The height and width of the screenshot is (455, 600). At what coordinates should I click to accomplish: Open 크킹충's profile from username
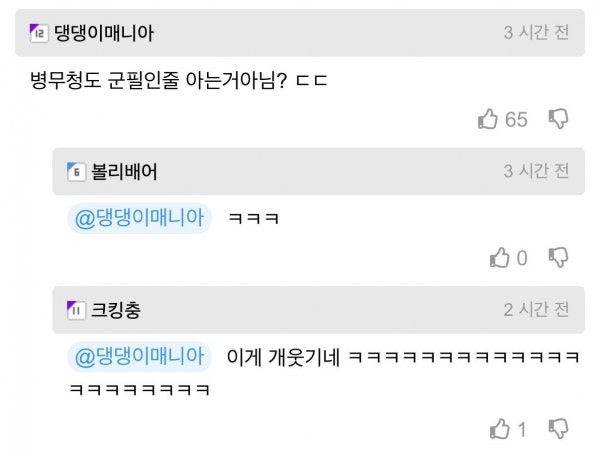(116, 310)
